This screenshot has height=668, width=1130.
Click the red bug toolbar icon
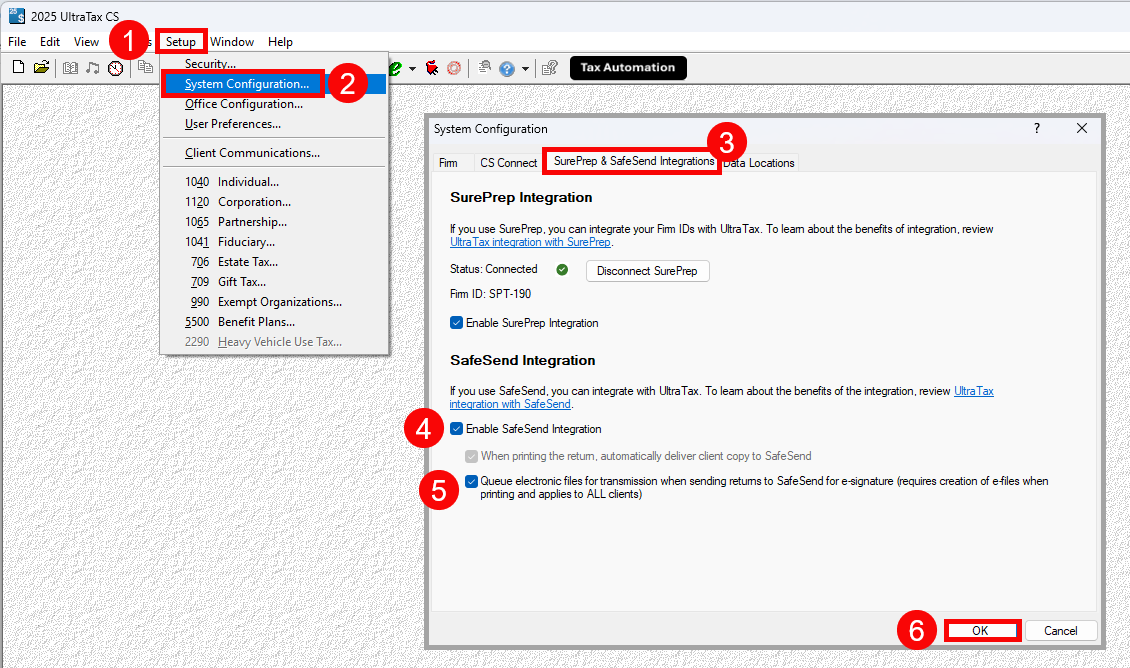coord(432,68)
